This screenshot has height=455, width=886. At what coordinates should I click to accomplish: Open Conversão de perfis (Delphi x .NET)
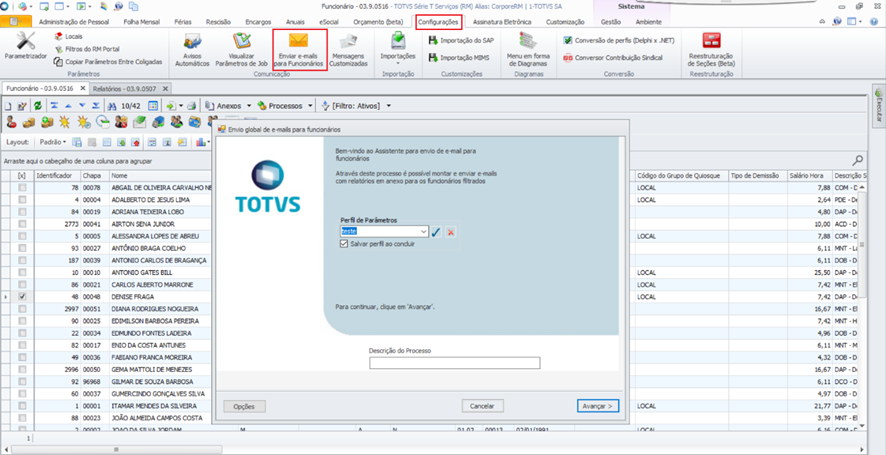(619, 41)
